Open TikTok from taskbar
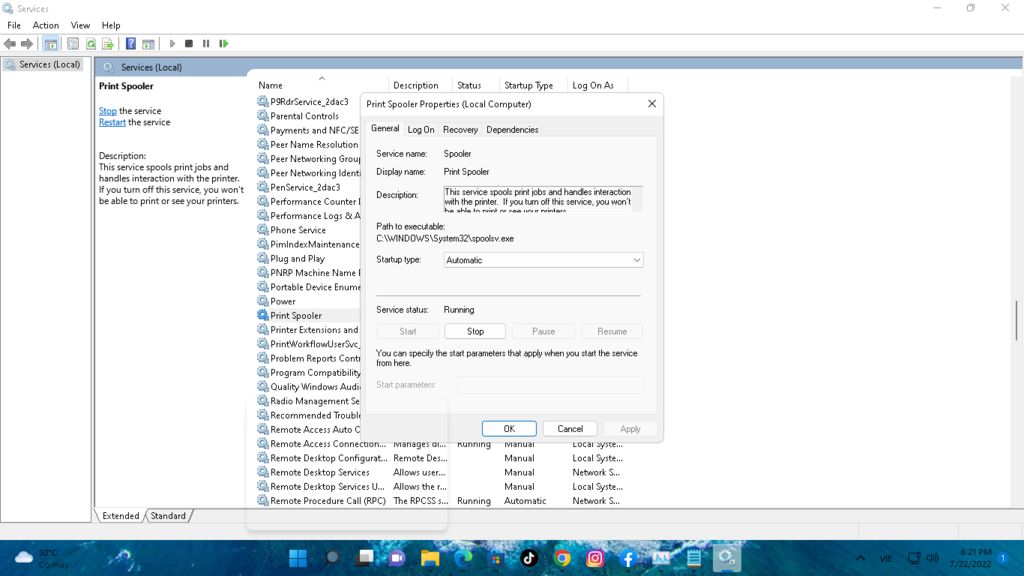1024x576 pixels. (x=529, y=558)
